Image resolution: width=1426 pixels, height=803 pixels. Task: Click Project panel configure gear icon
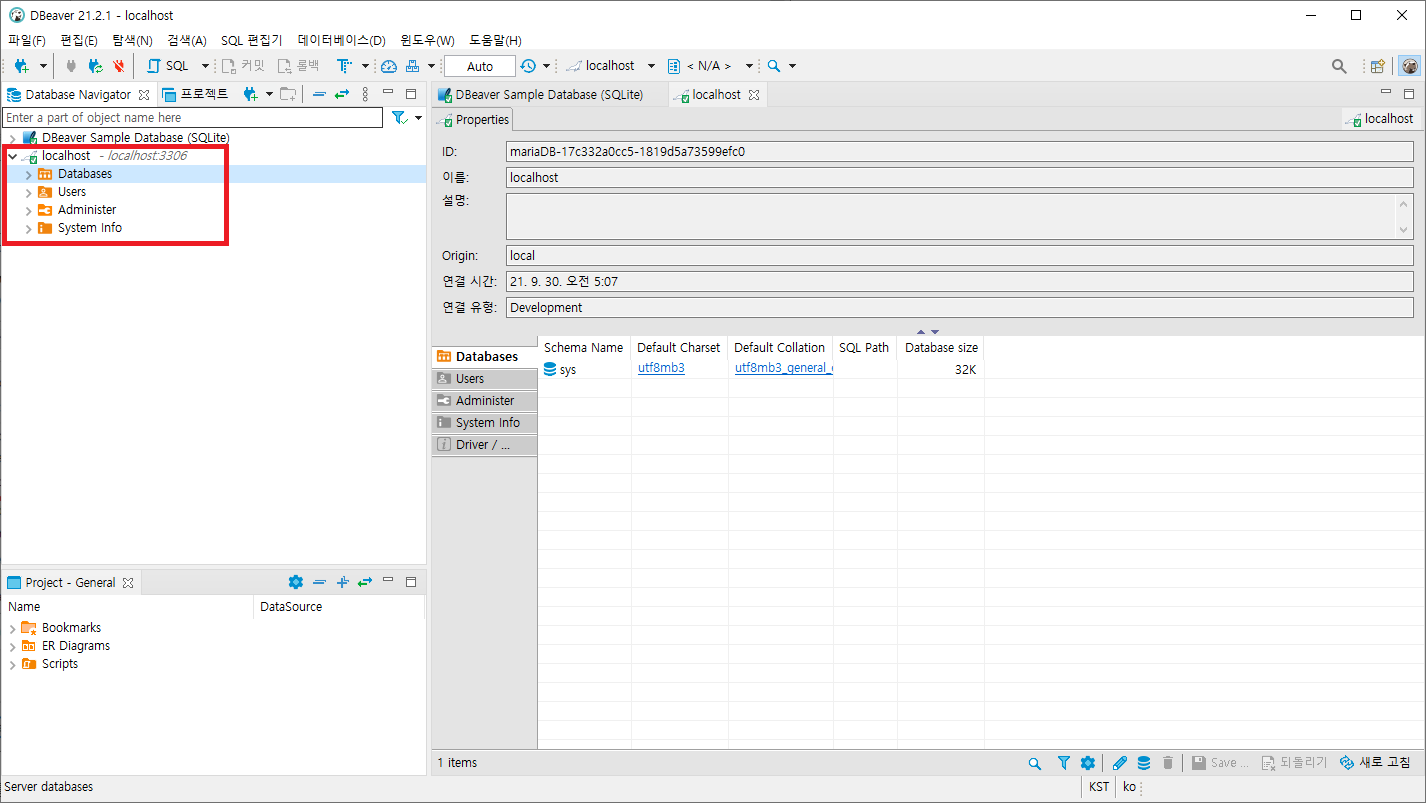click(x=295, y=582)
